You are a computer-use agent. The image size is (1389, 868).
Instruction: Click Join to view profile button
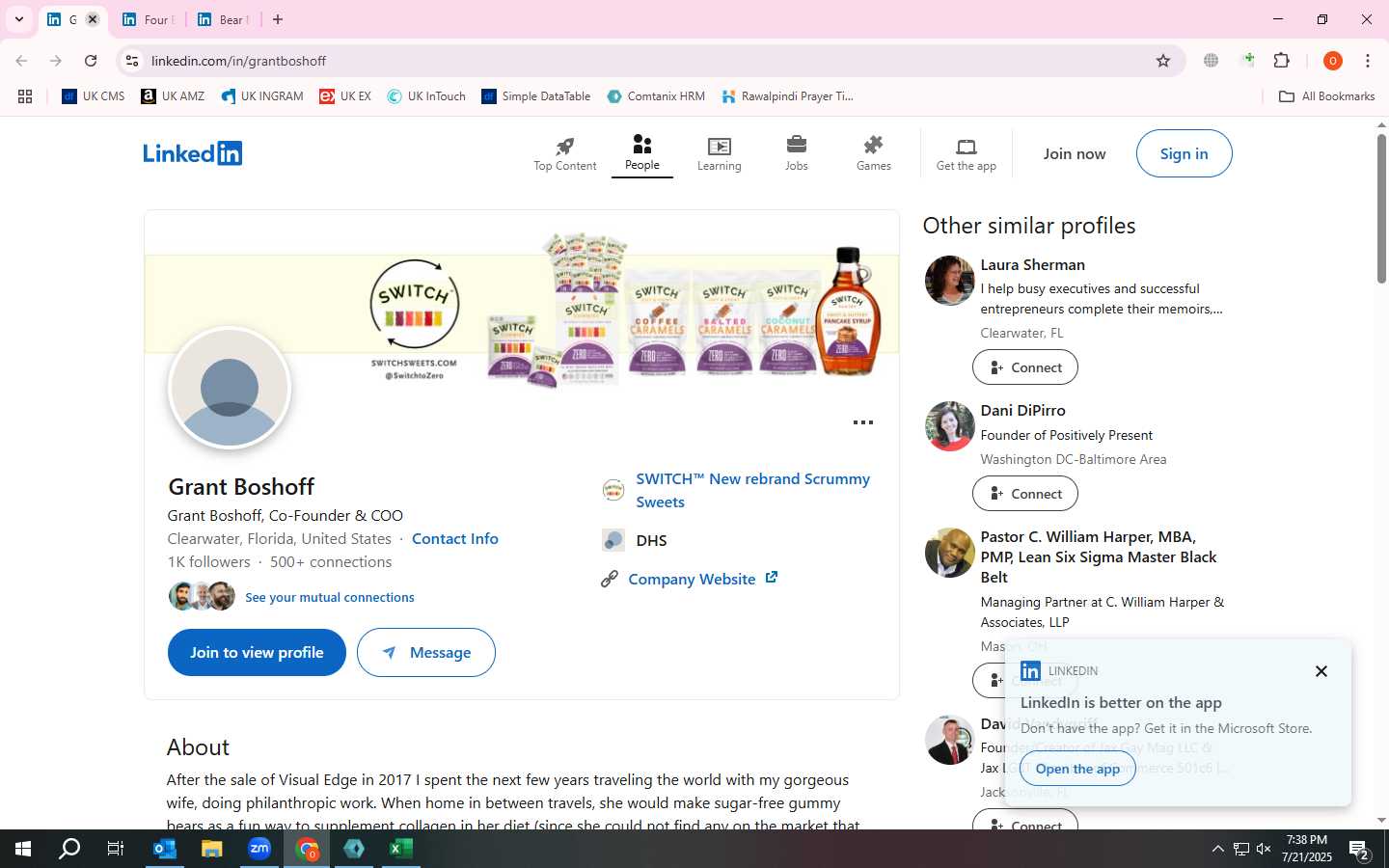(257, 652)
